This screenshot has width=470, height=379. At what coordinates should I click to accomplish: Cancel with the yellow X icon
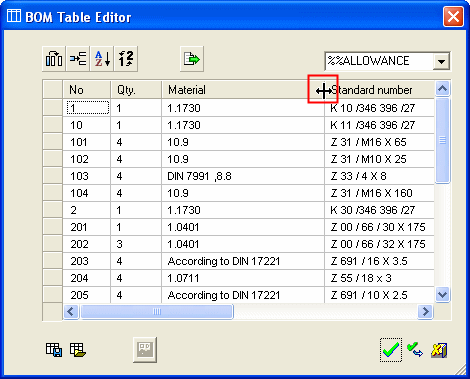tap(439, 350)
